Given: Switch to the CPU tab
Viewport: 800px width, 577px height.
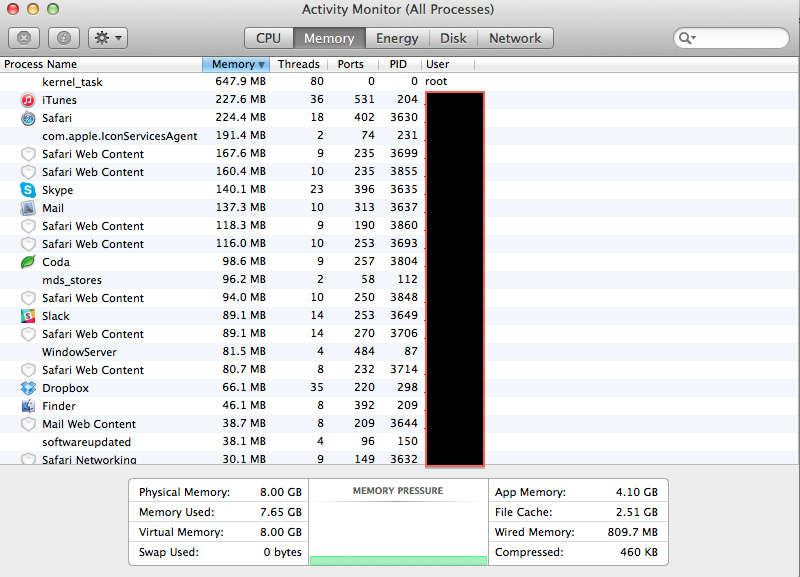Looking at the screenshot, I should [269, 38].
